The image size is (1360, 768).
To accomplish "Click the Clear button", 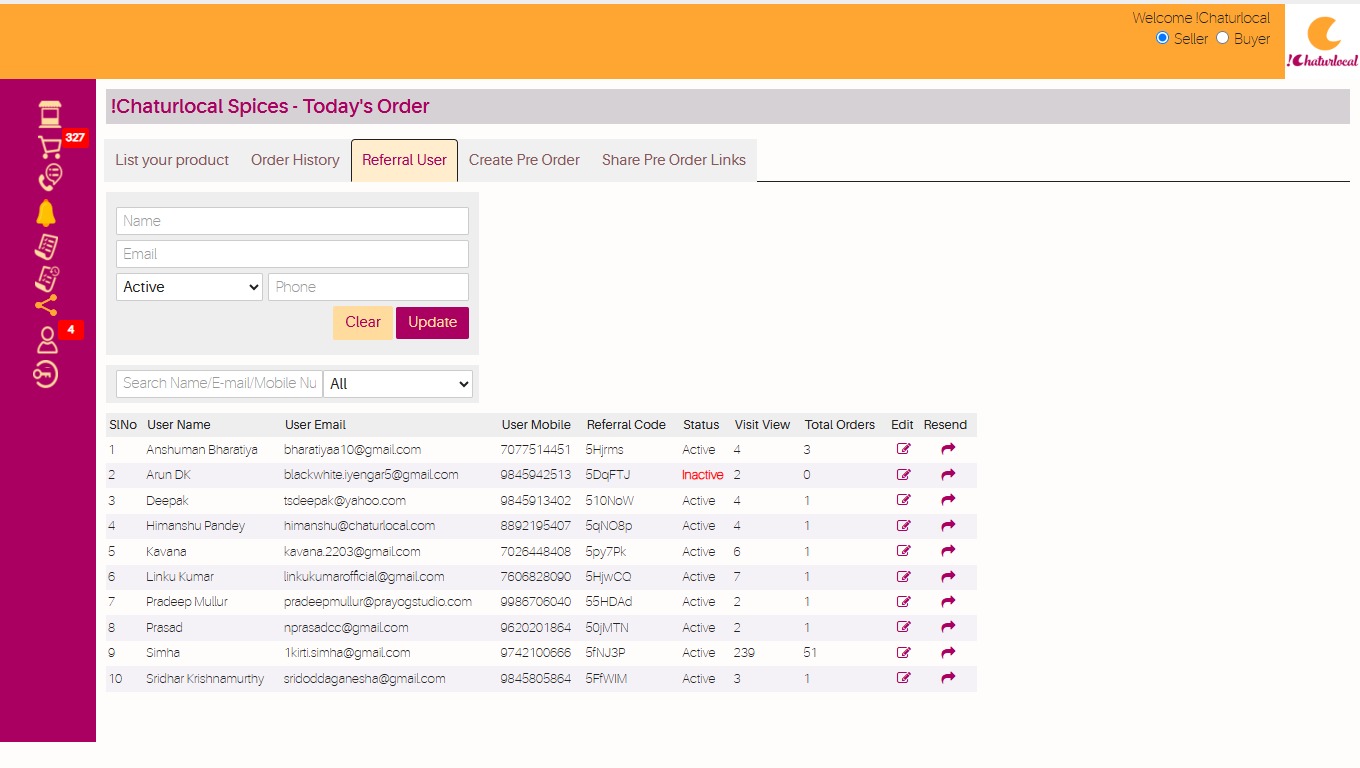I will coord(363,322).
